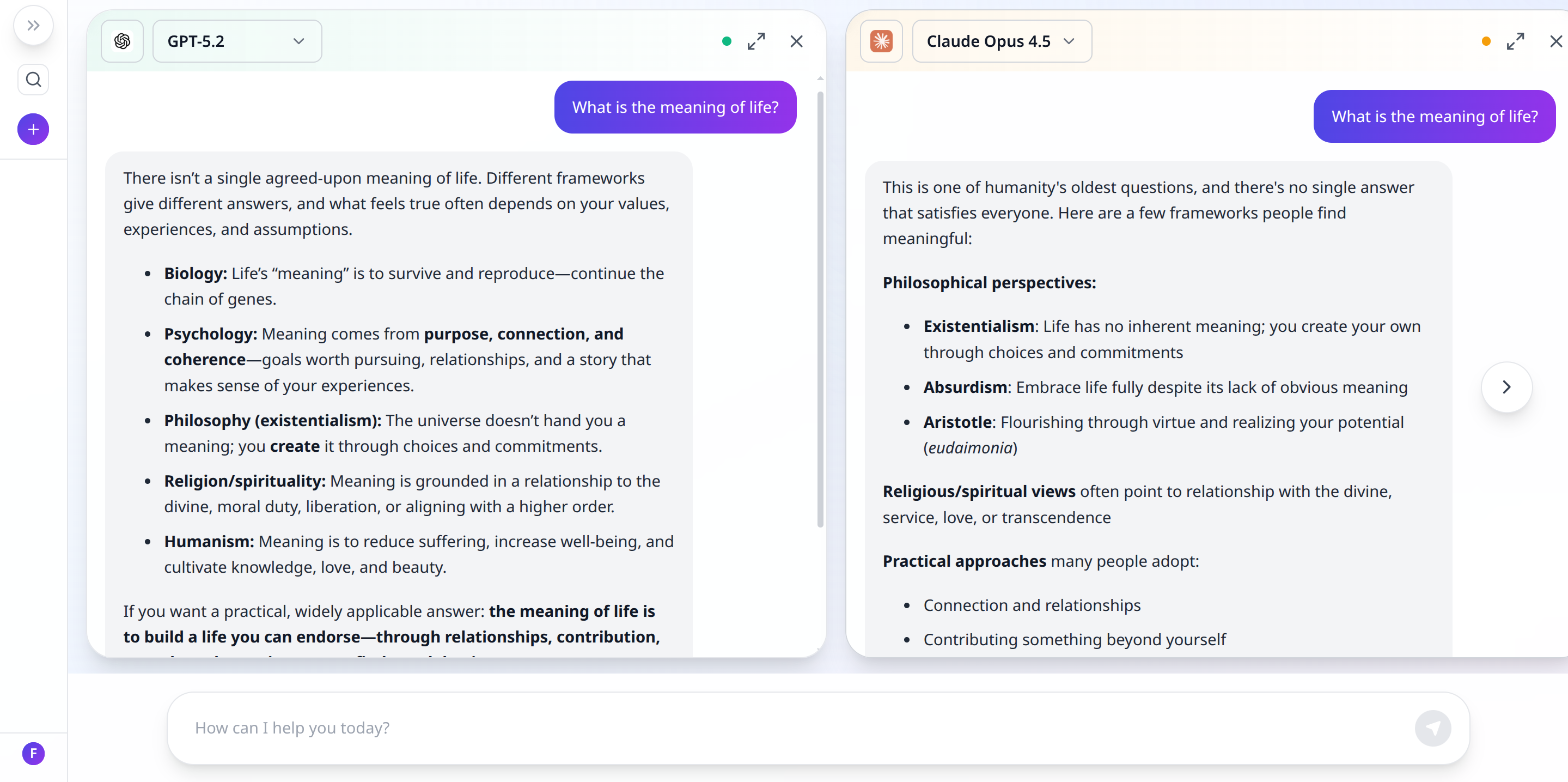Click the GPT-5.2 response scrollbar

(820, 305)
